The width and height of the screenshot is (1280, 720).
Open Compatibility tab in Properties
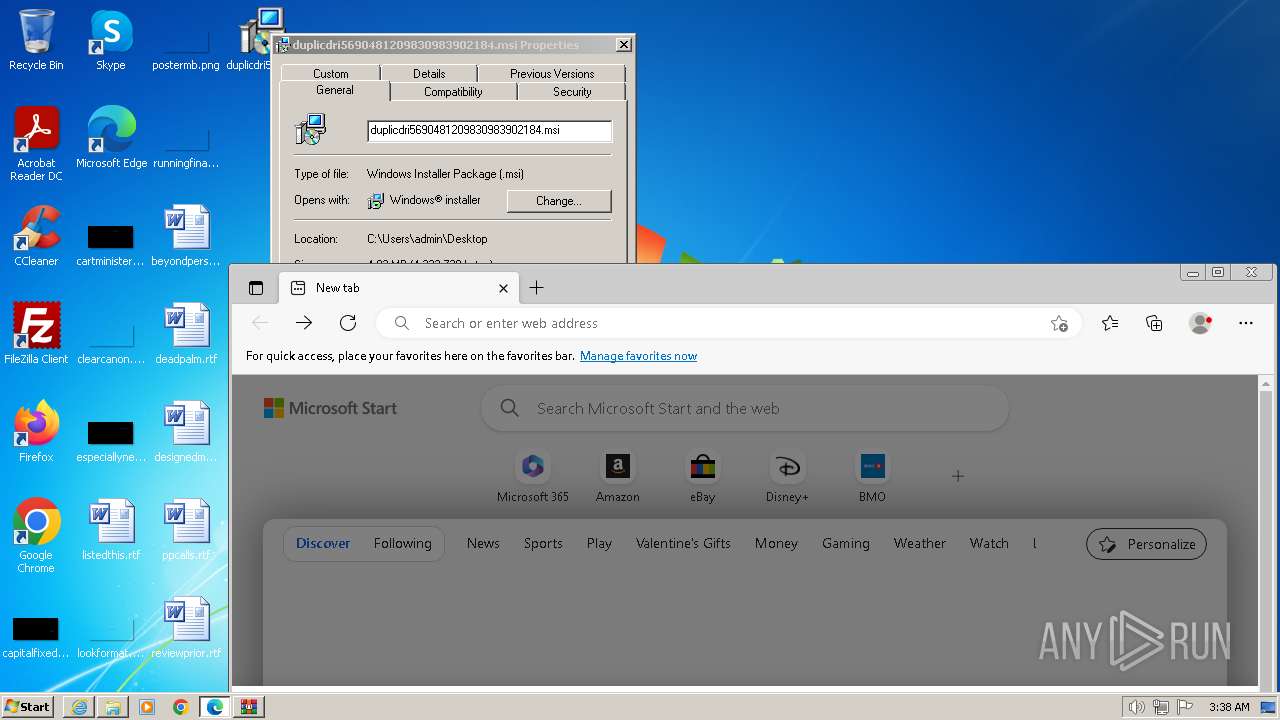coord(453,91)
